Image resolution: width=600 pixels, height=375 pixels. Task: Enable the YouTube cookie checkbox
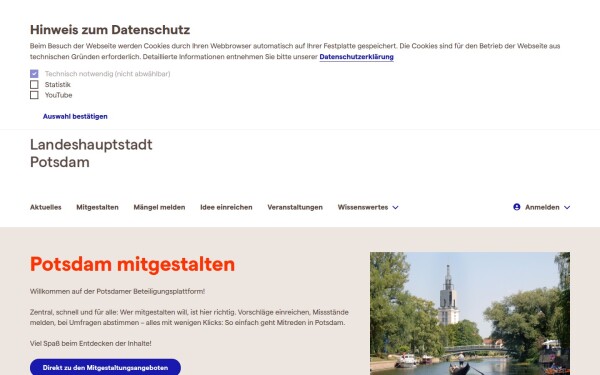point(34,95)
